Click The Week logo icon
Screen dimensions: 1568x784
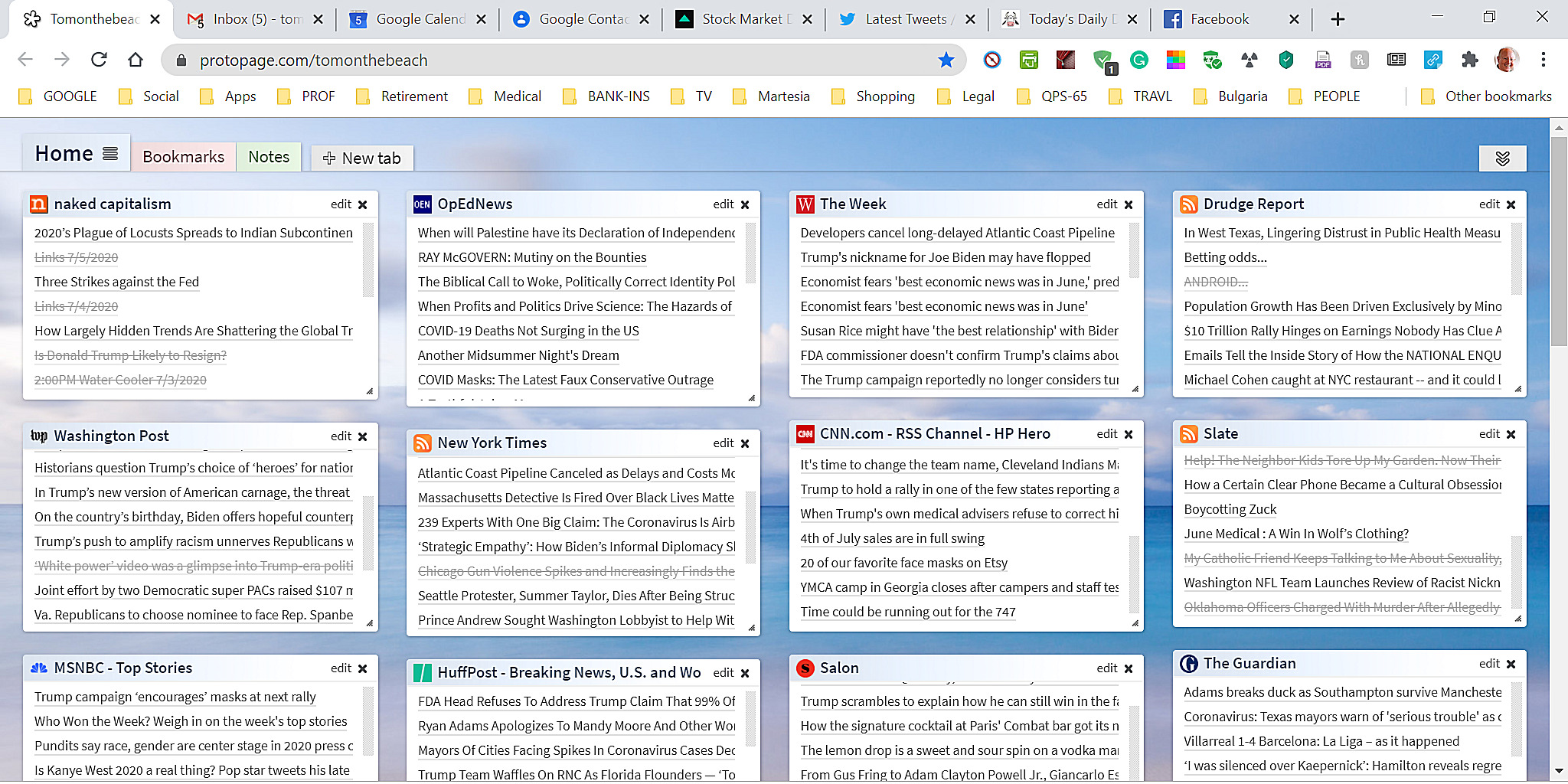(805, 204)
